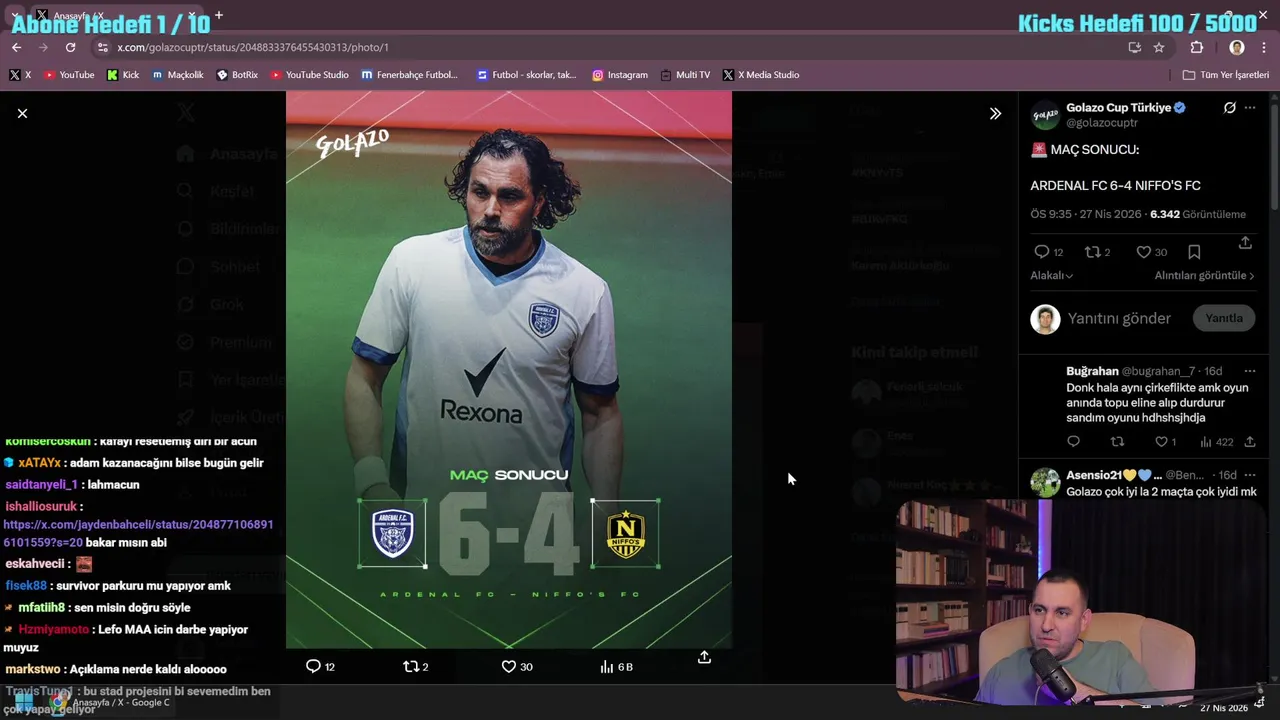The height and width of the screenshot is (720, 1280).
Task: Open the Maçkolik bookmark
Action: click(x=177, y=75)
